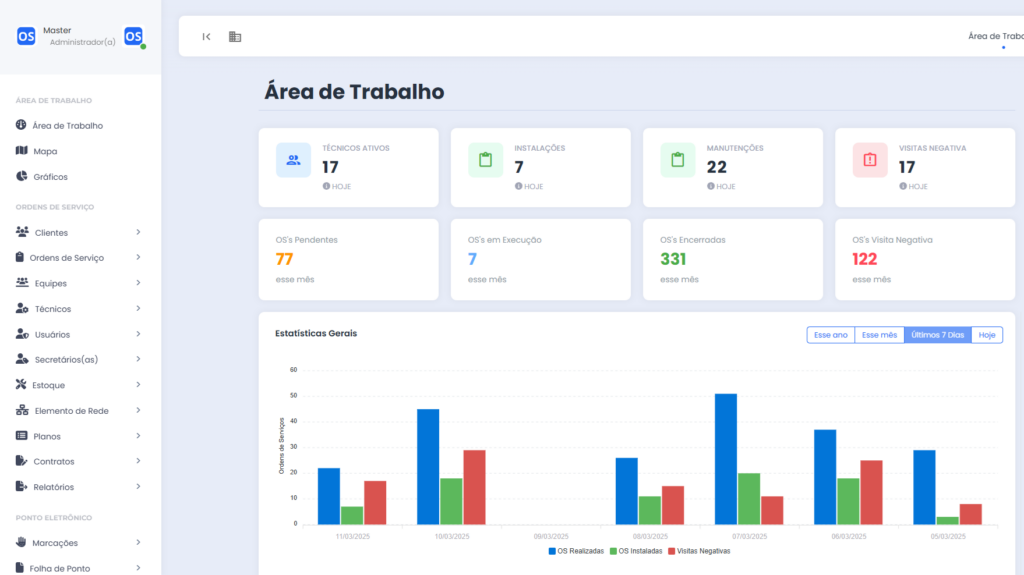Click the Técnicos Ativos people icon

[293, 160]
